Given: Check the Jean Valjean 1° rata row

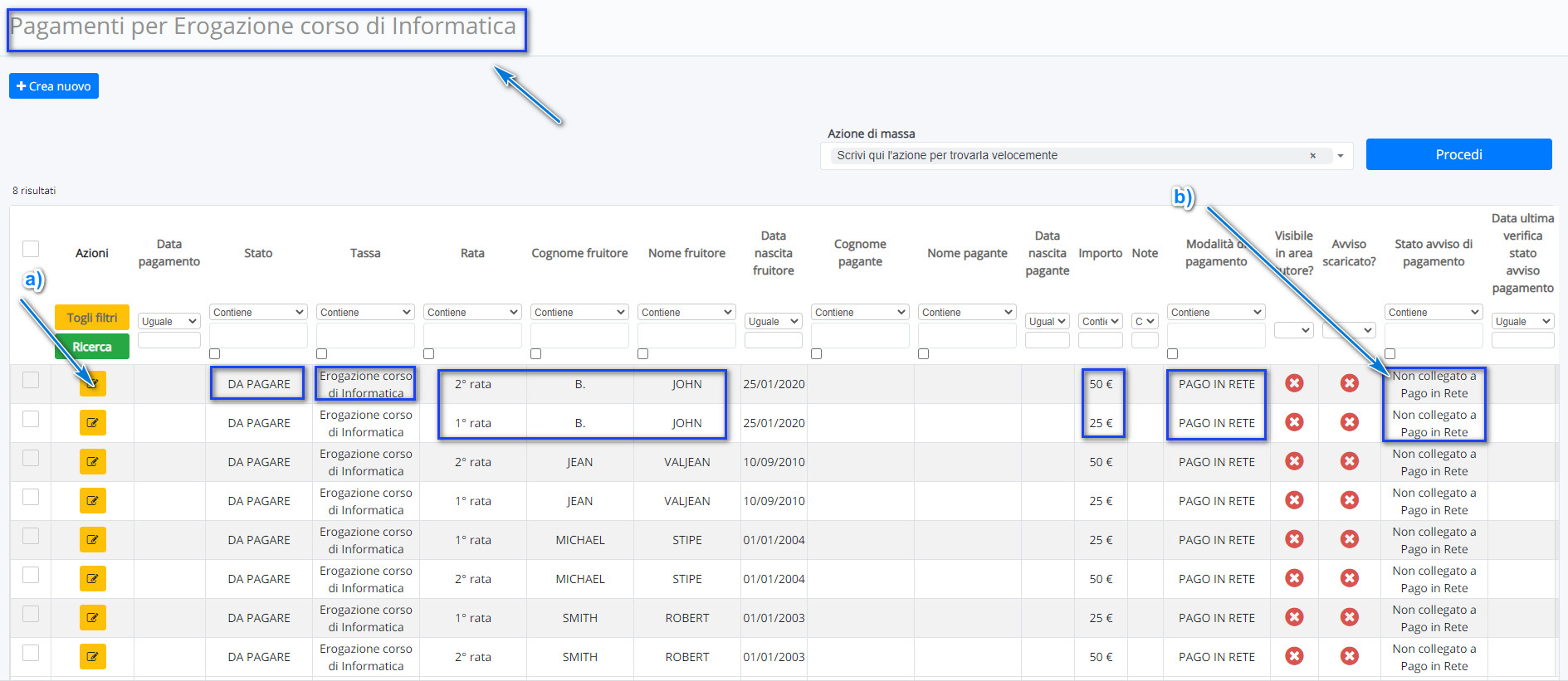Looking at the screenshot, I should coord(31,497).
